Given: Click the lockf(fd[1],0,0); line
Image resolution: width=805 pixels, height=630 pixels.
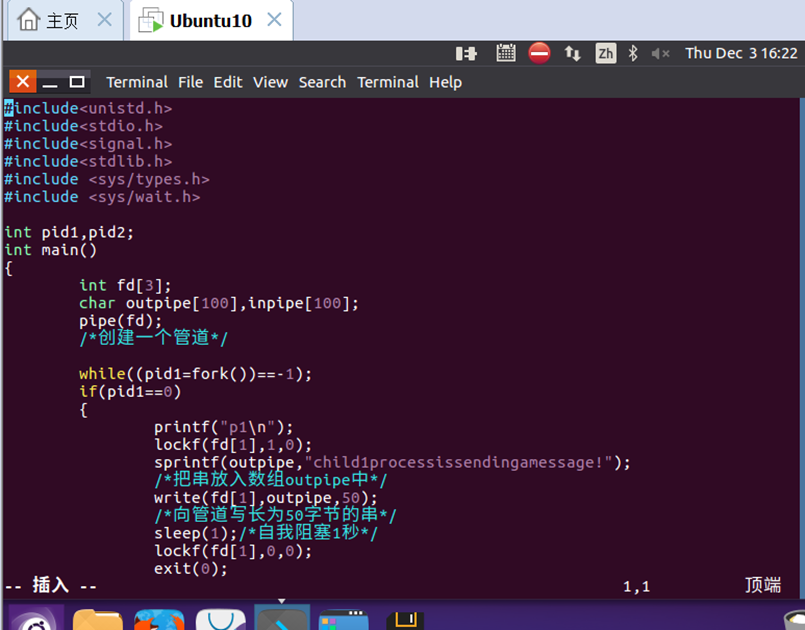Looking at the screenshot, I should (233, 551).
